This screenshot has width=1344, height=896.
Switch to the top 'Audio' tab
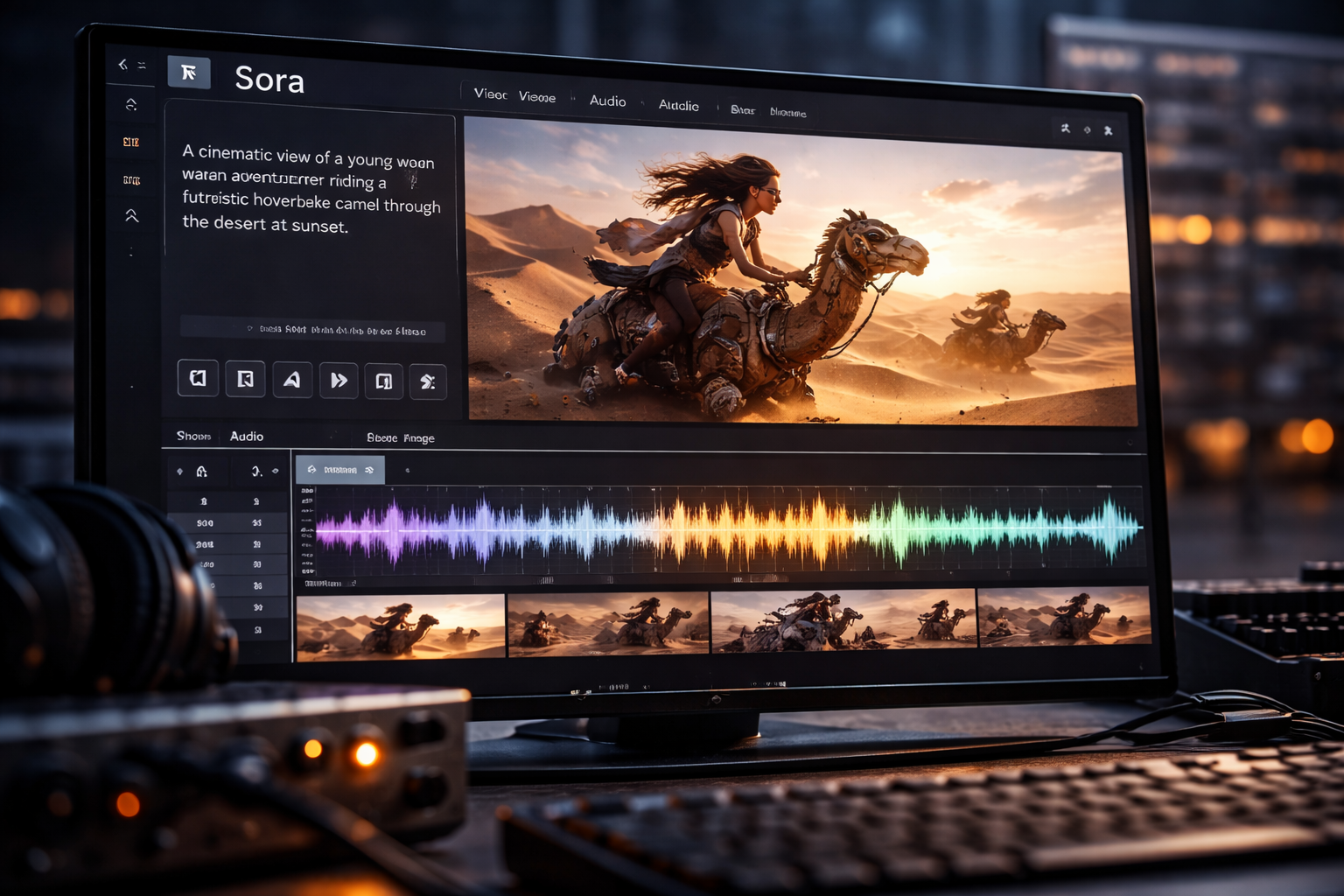pos(607,101)
